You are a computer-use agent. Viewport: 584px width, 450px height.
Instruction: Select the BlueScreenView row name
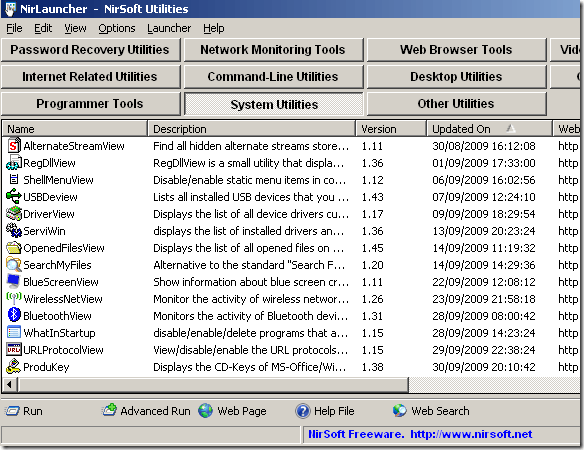click(61, 282)
